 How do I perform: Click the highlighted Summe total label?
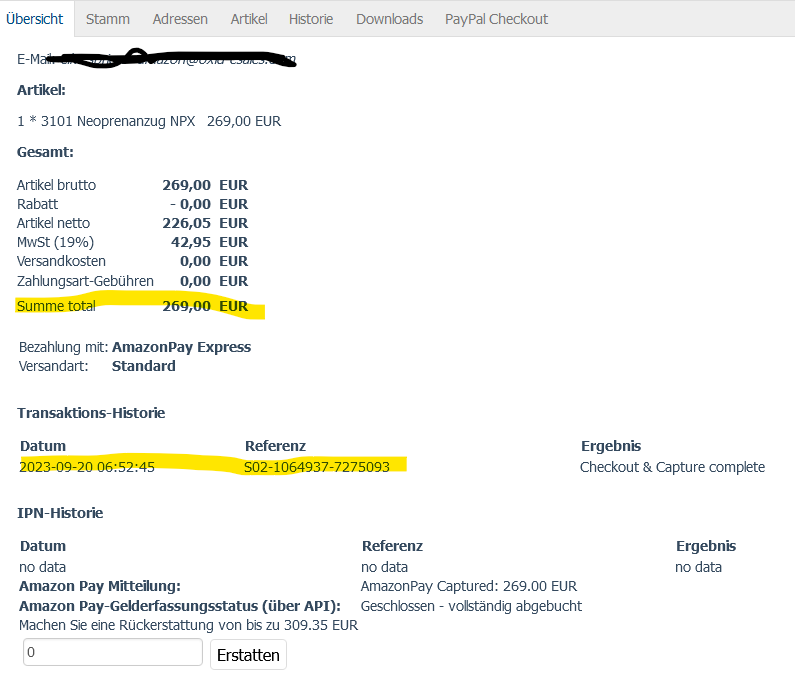tap(56, 306)
